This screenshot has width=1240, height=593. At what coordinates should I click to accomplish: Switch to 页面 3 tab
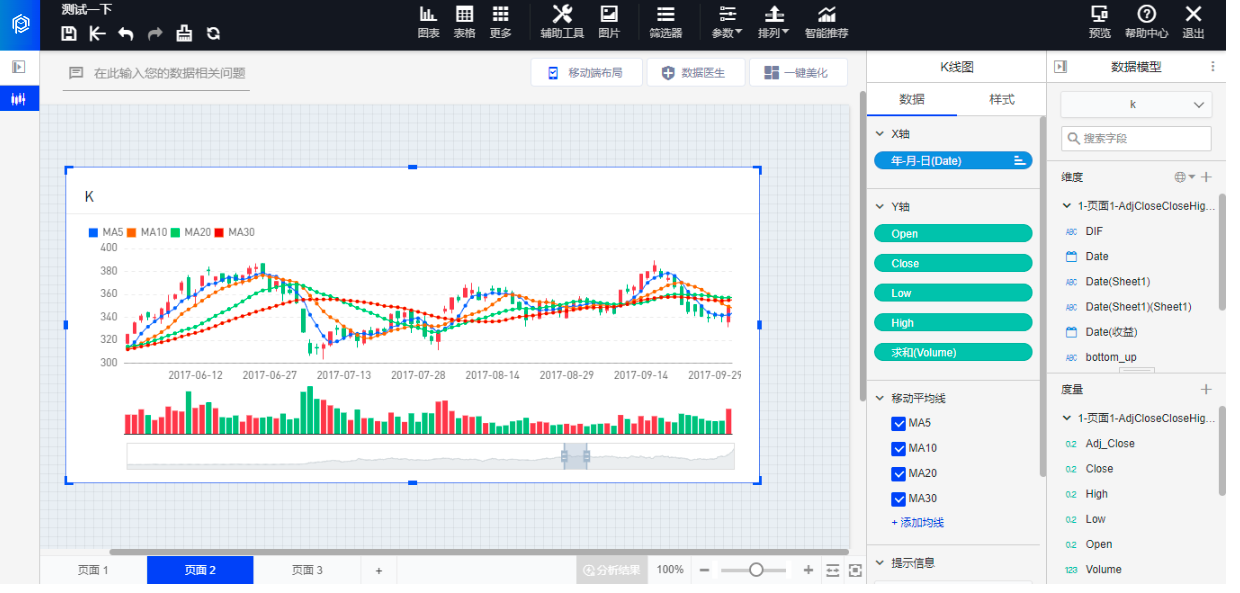tap(307, 570)
